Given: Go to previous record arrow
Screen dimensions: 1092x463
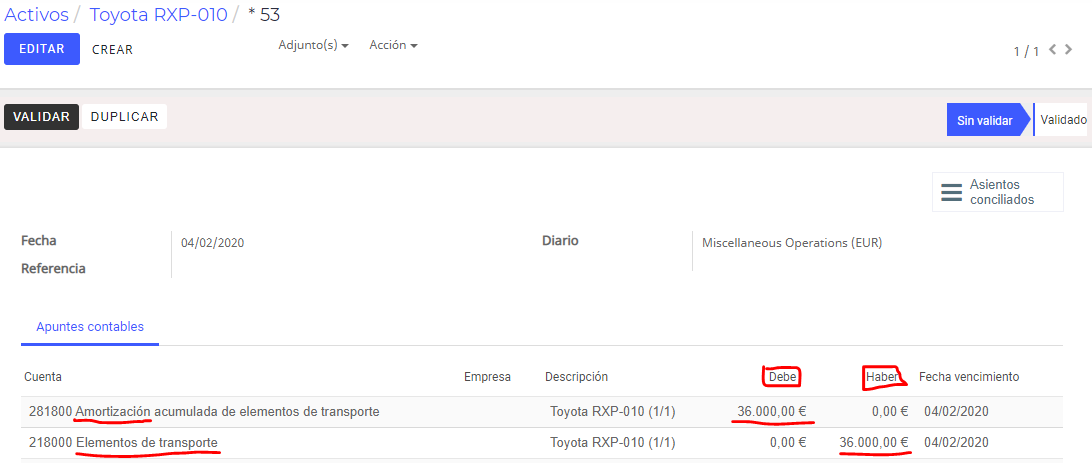Looking at the screenshot, I should tap(1053, 49).
